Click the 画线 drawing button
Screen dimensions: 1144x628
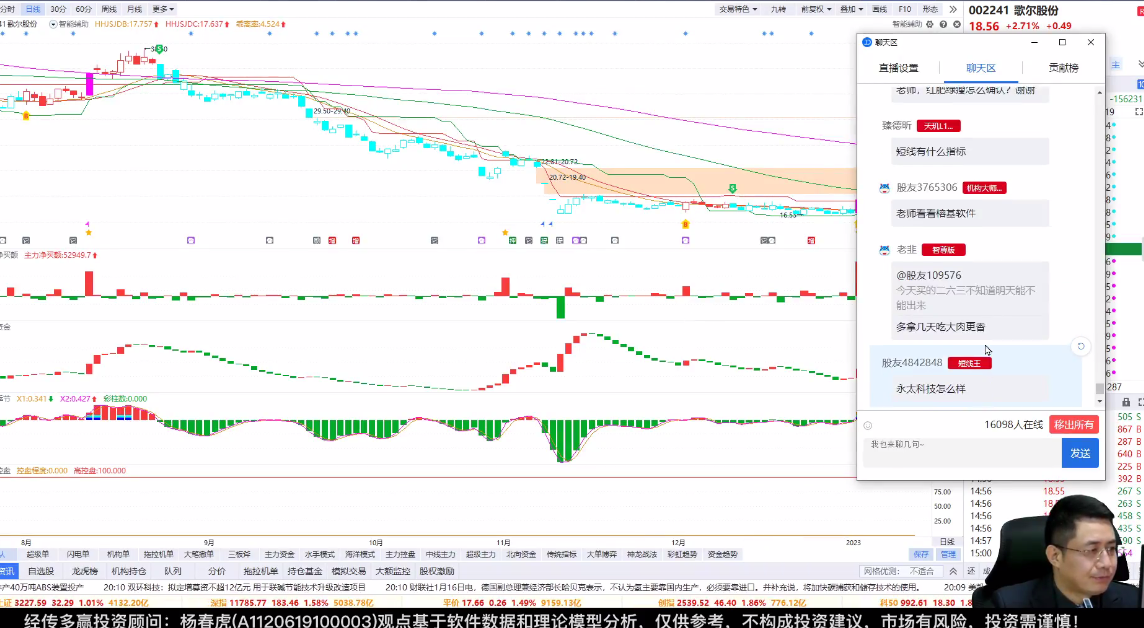[x=879, y=9]
